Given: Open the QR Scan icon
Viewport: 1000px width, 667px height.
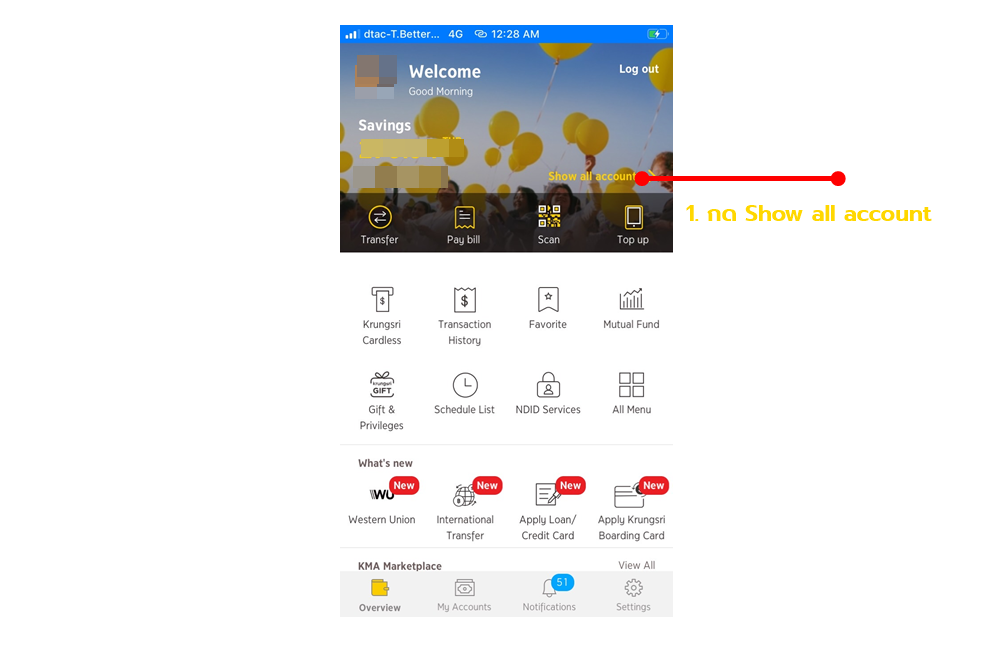Looking at the screenshot, I should coord(548,217).
